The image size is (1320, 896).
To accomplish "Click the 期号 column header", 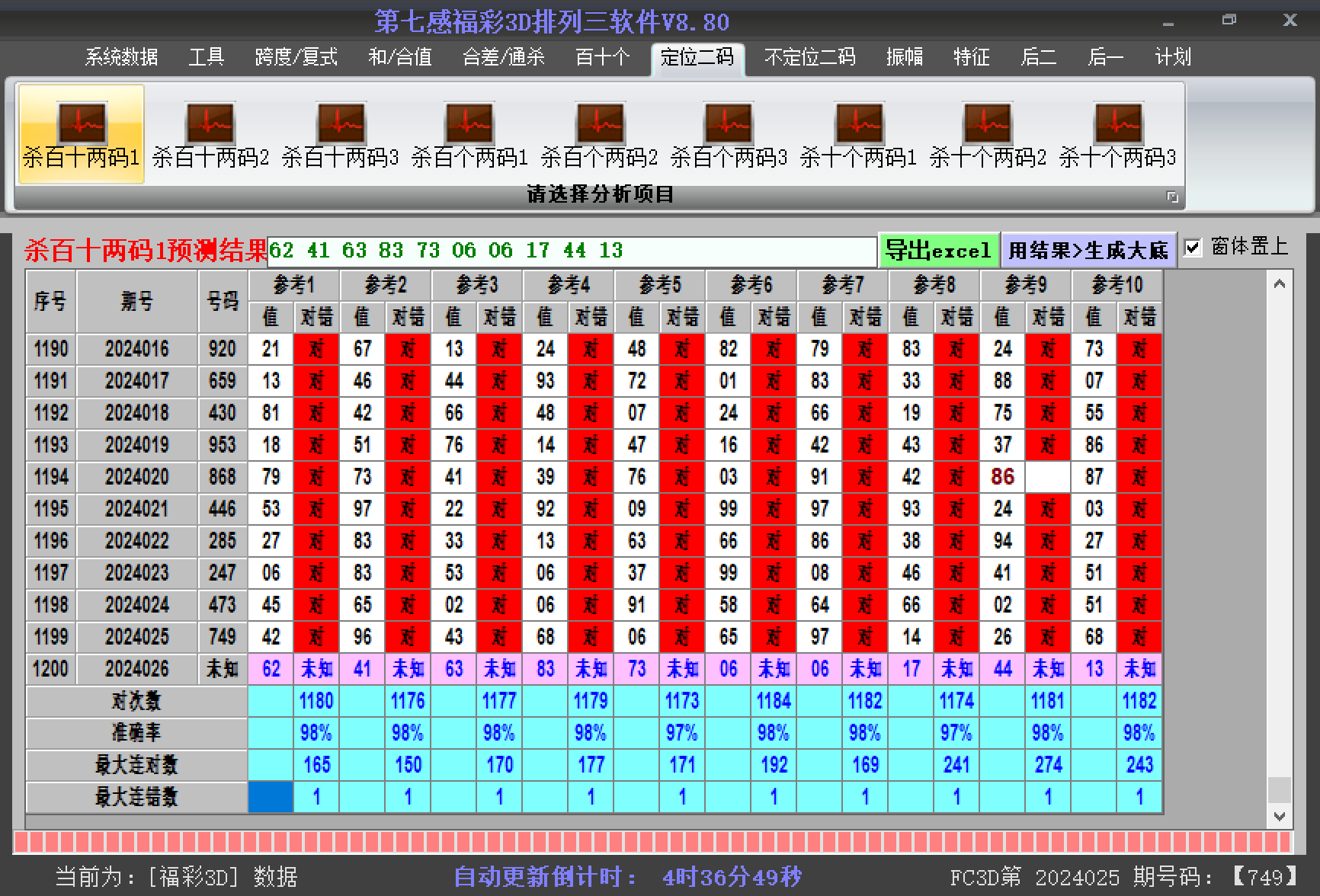I will pyautogui.click(x=137, y=302).
